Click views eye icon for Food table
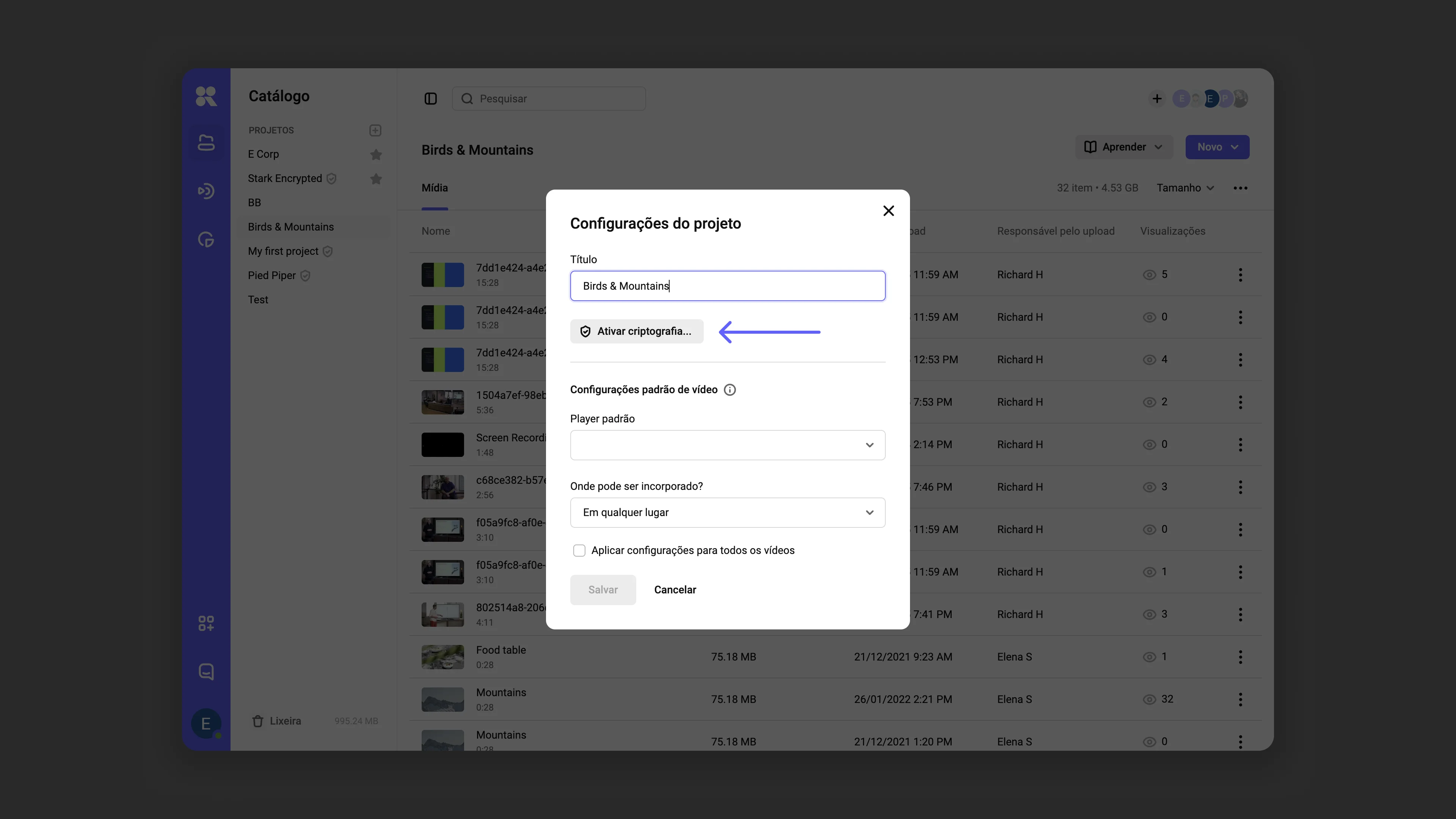 click(x=1149, y=657)
